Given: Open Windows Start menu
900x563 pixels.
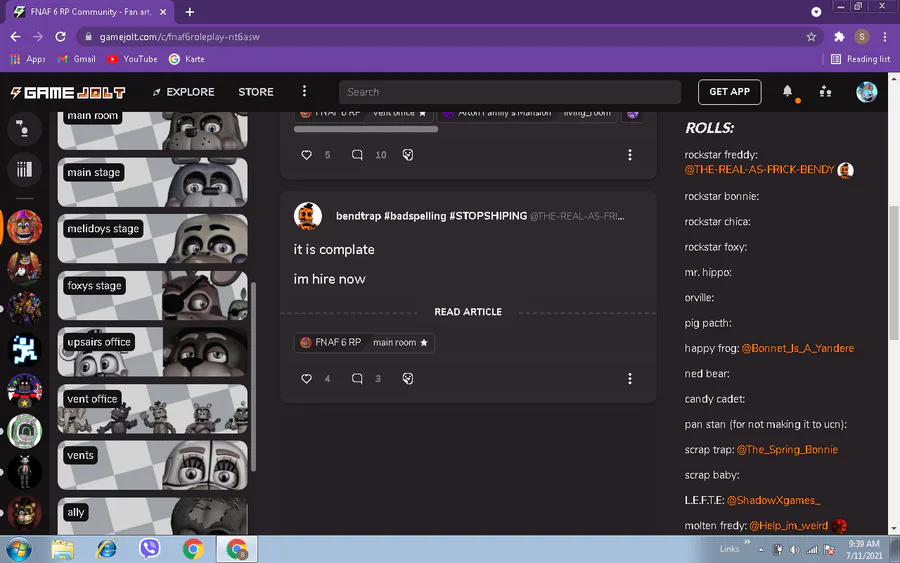Looking at the screenshot, I should [19, 550].
